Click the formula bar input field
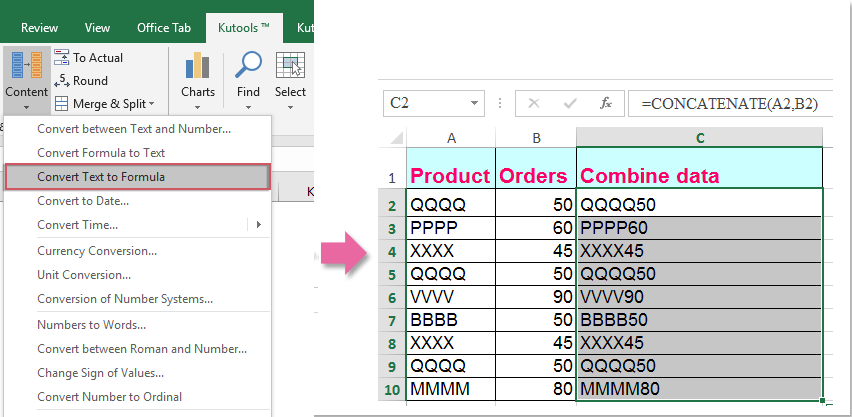Viewport: 852px width, 417px height. [x=735, y=103]
